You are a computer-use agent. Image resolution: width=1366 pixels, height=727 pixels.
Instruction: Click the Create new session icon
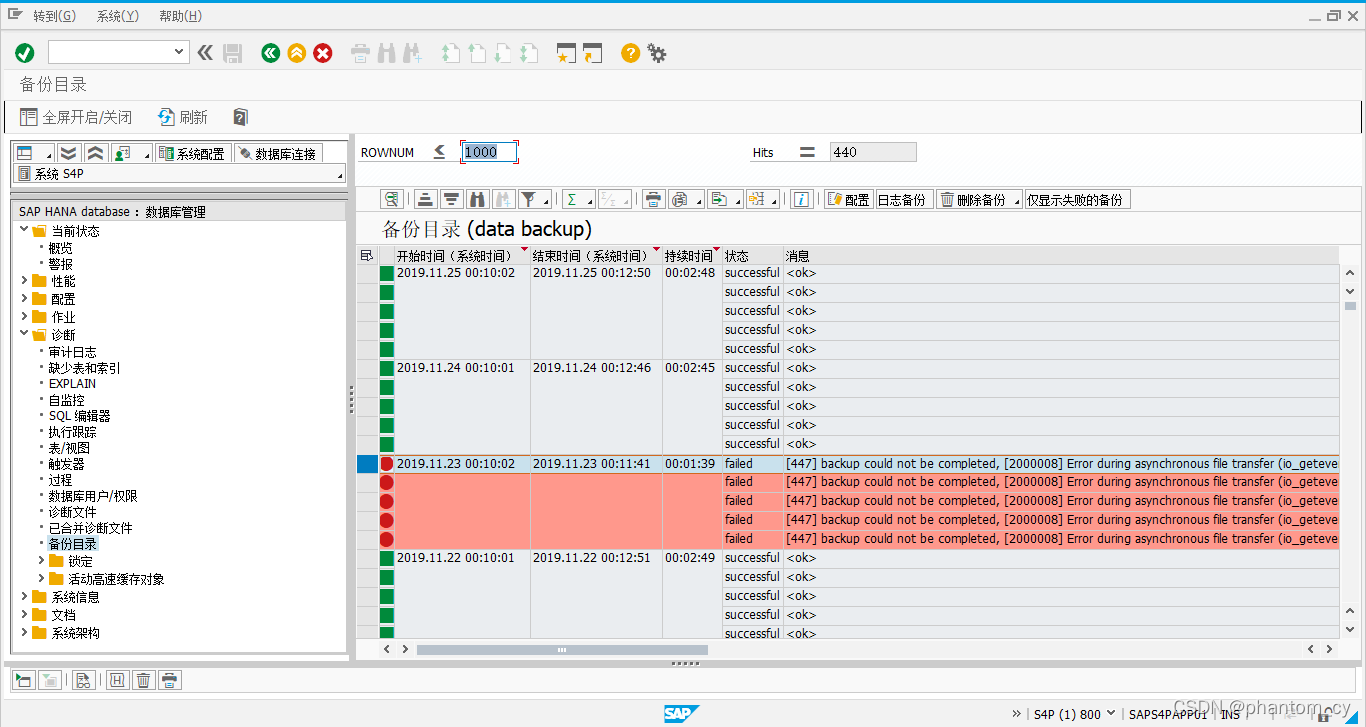coord(567,53)
